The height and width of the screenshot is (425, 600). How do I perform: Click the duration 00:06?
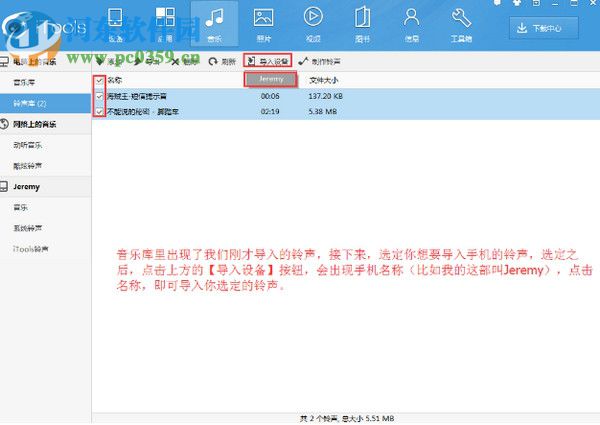270,96
